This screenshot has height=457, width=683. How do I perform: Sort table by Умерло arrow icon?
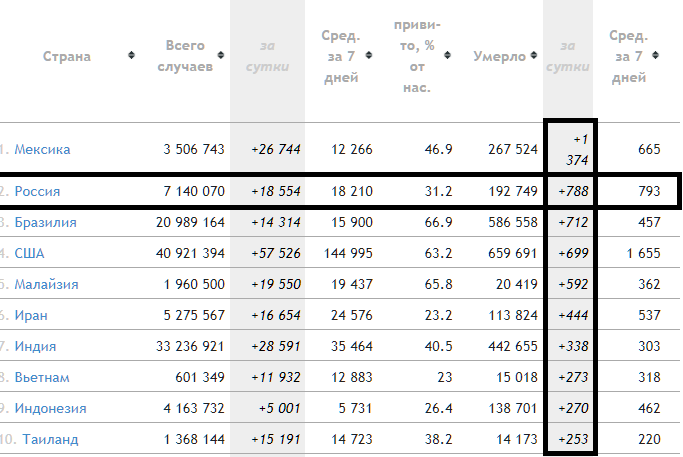pos(534,56)
